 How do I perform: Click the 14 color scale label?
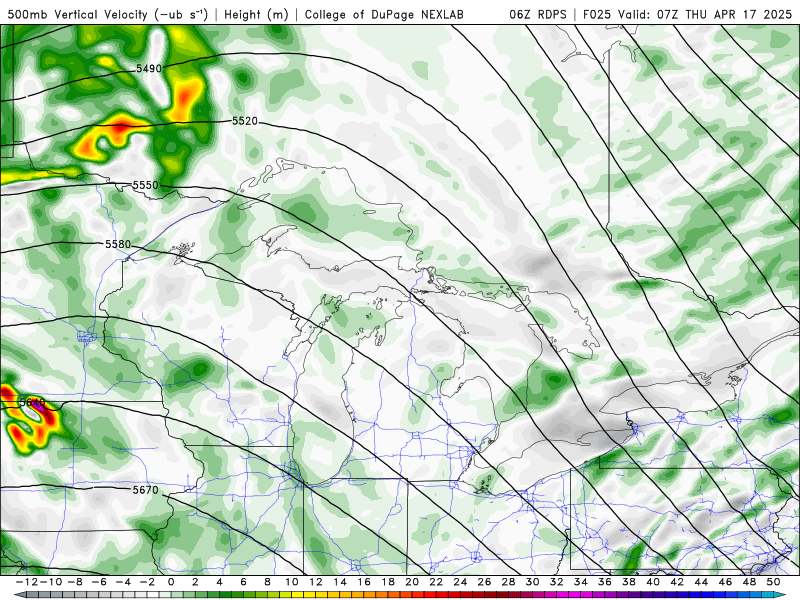click(x=340, y=582)
